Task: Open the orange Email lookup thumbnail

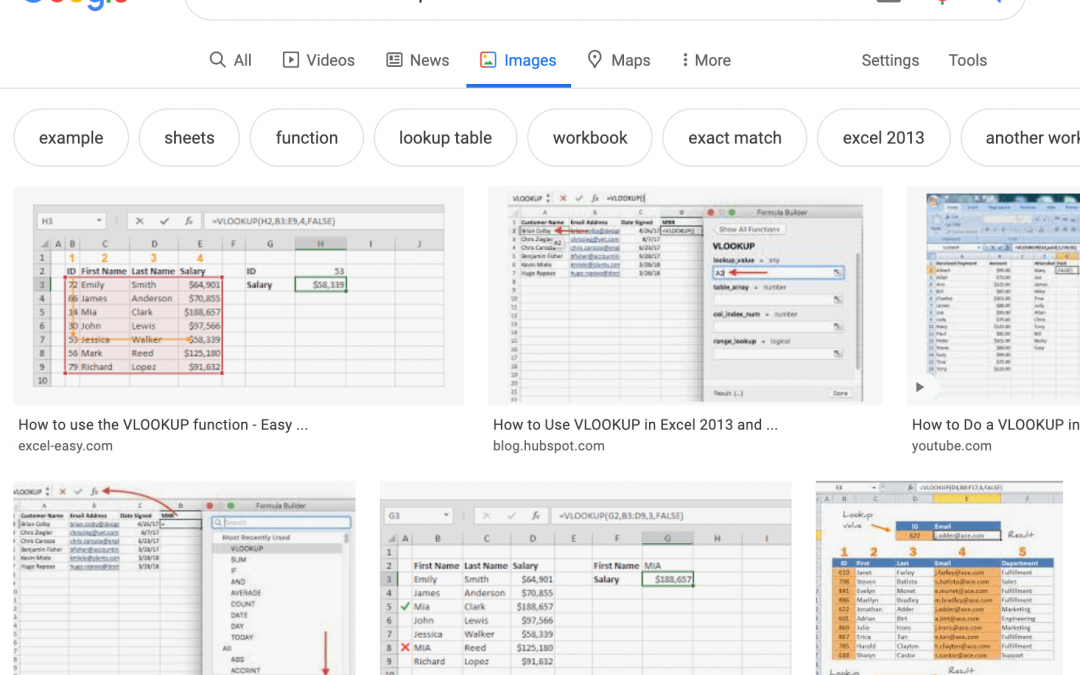Action: point(939,578)
